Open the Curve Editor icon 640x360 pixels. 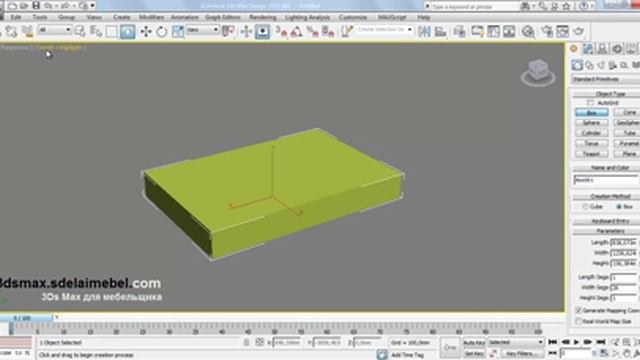(x=477, y=31)
